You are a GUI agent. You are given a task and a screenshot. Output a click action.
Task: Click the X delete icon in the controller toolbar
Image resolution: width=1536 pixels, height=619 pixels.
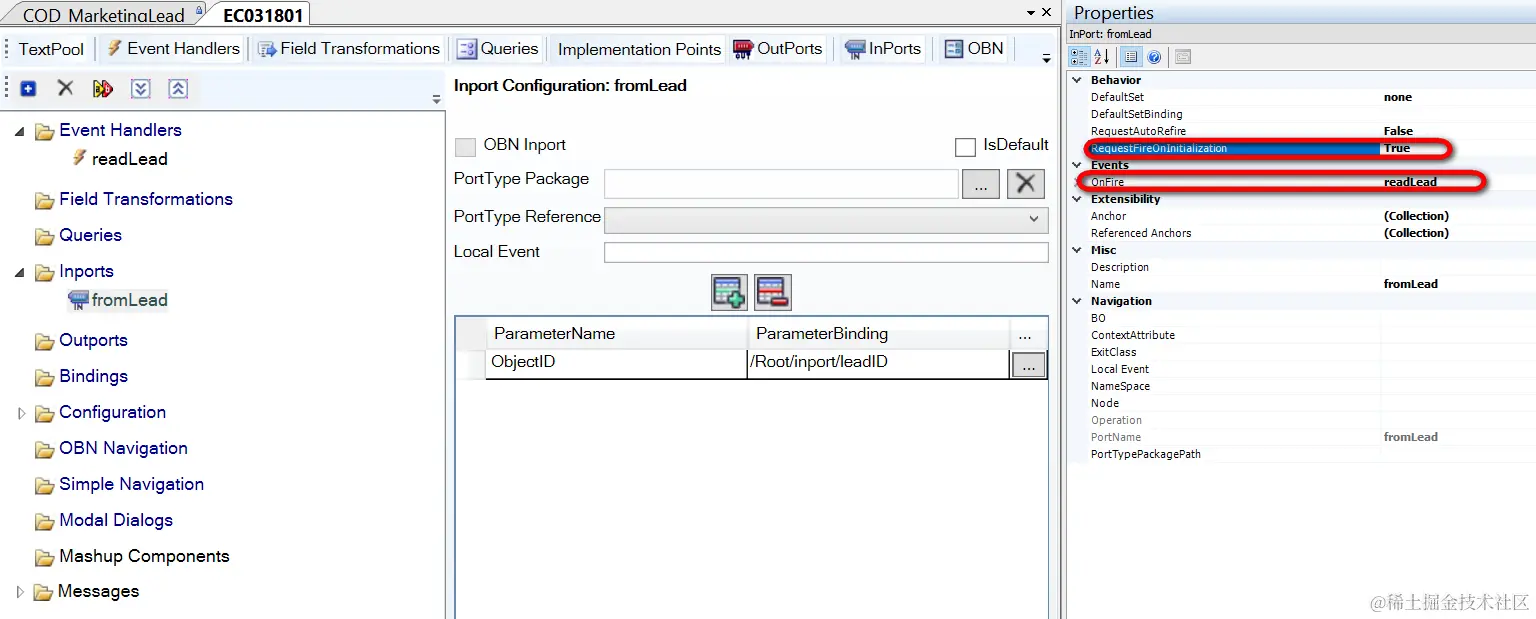(65, 88)
